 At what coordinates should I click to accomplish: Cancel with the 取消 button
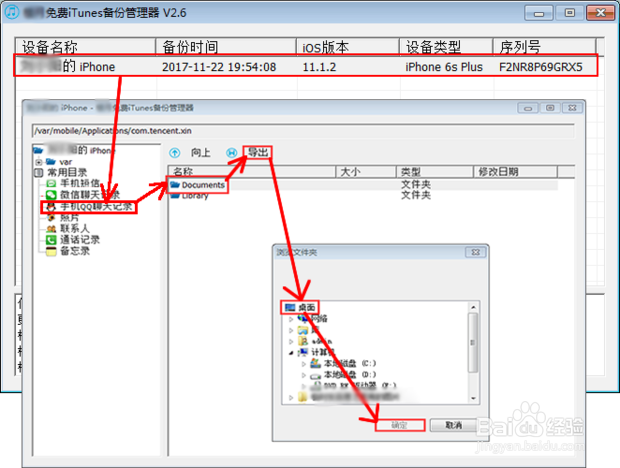(453, 425)
